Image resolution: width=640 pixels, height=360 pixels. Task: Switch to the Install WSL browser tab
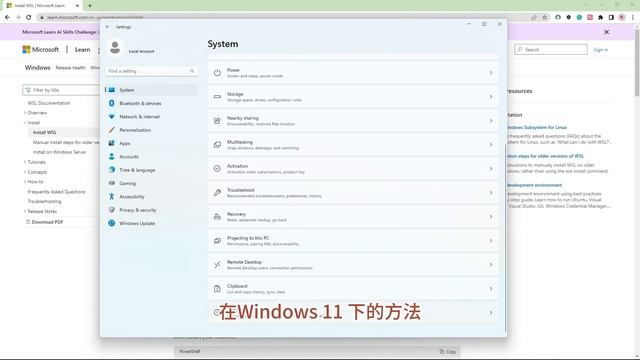tap(42, 6)
